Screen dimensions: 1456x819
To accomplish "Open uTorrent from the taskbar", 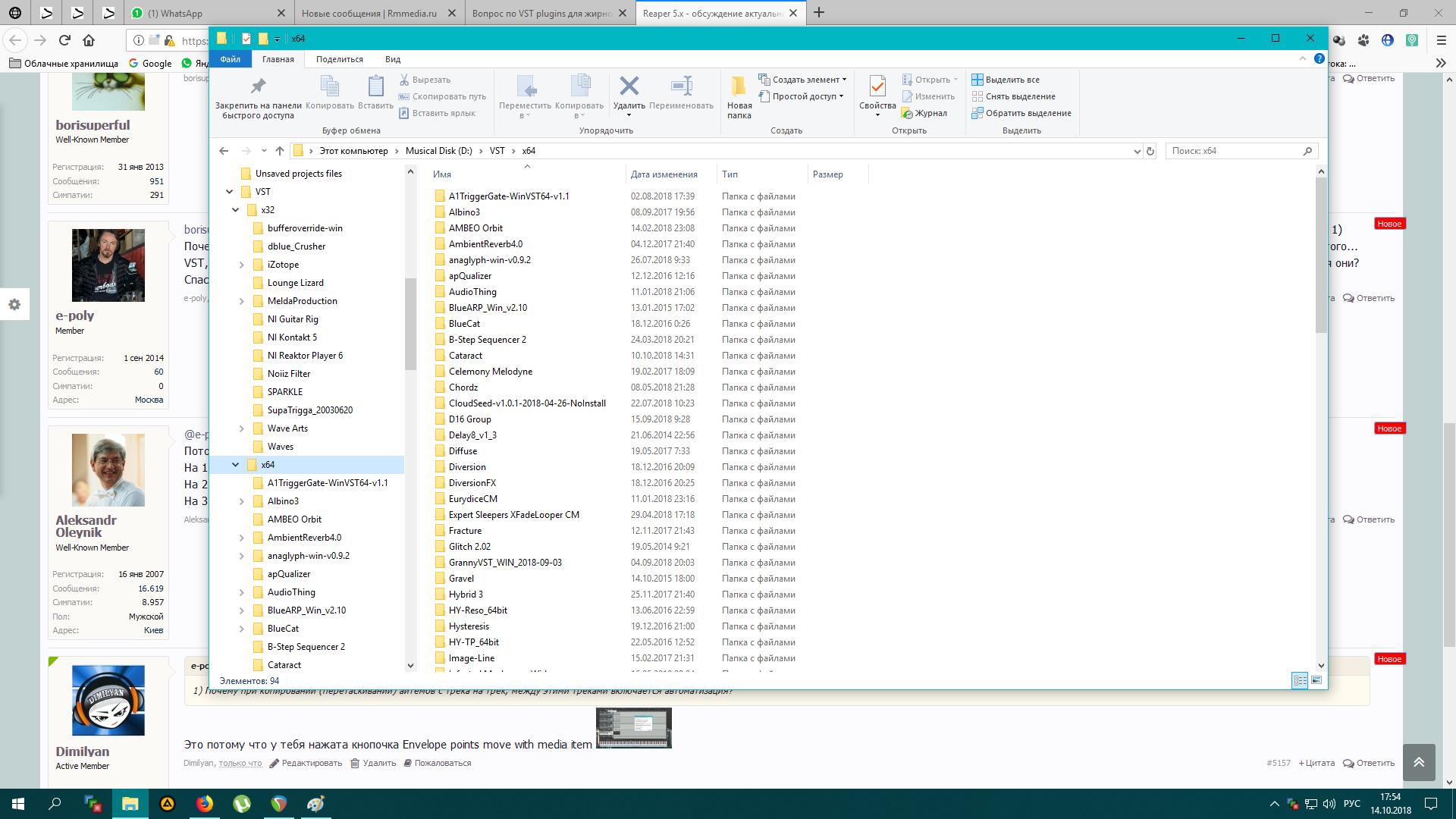I will click(x=242, y=804).
